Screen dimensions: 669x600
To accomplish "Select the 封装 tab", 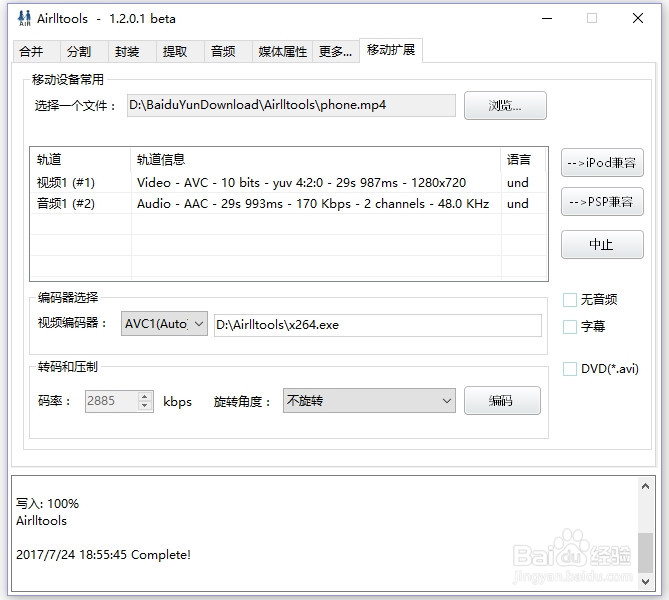I will [132, 52].
